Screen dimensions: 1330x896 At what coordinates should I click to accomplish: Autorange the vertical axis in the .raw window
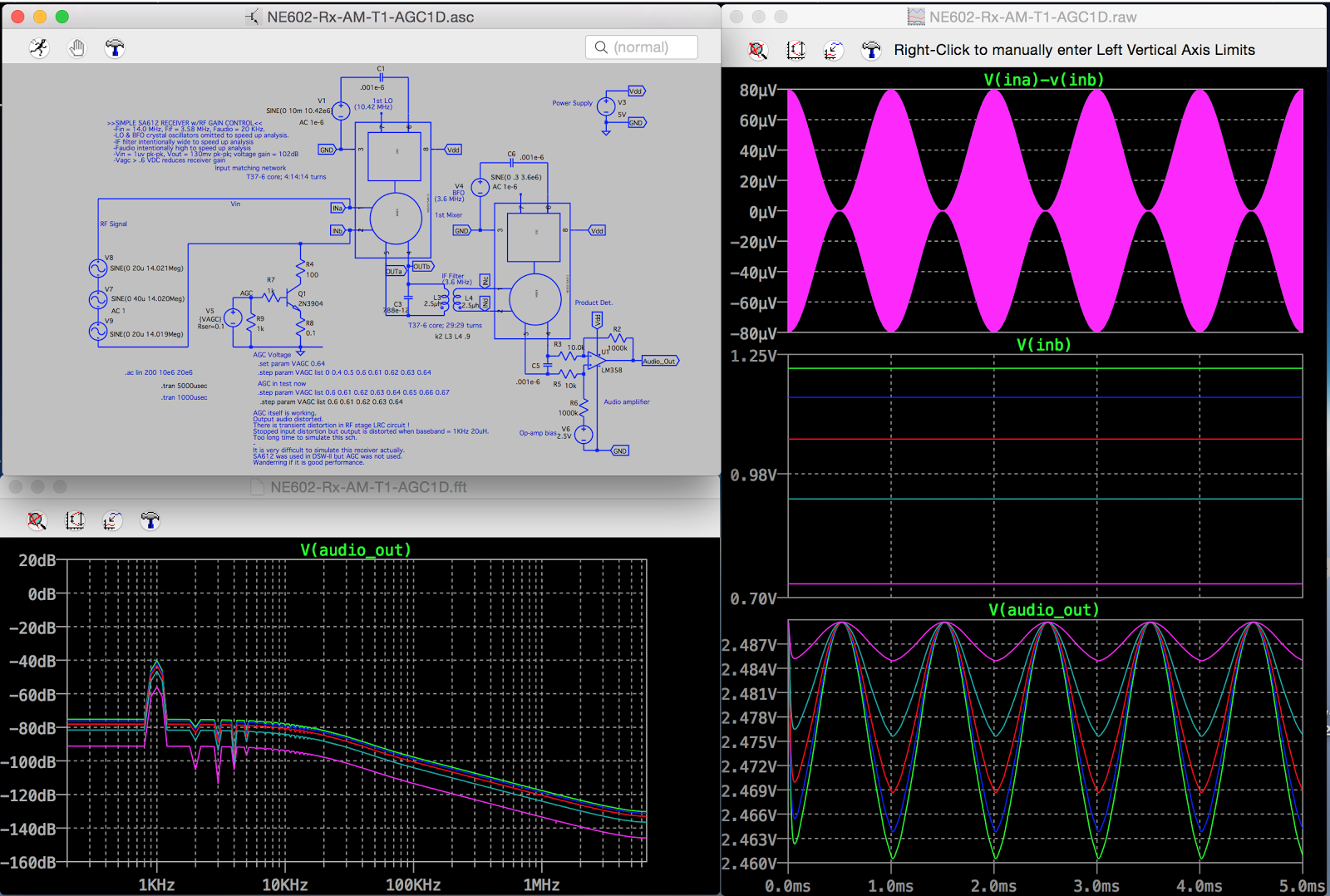coord(796,51)
